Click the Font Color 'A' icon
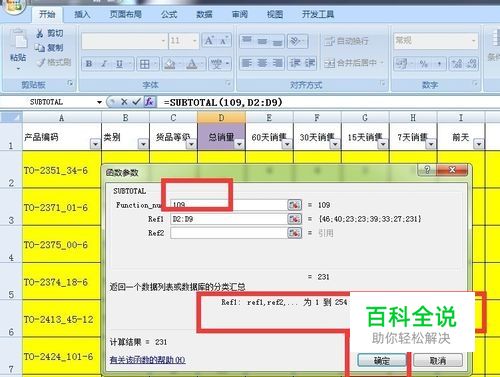 click(191, 64)
